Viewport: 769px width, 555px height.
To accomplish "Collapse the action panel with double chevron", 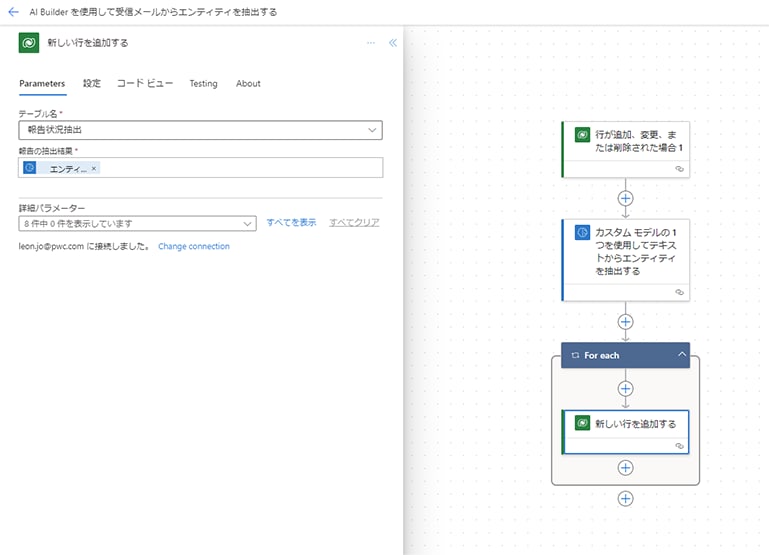I will (392, 43).
